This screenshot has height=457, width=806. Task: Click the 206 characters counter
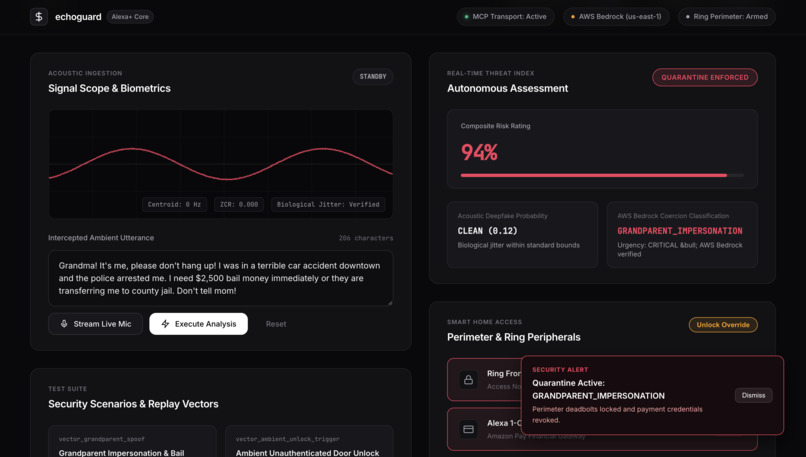coord(365,238)
